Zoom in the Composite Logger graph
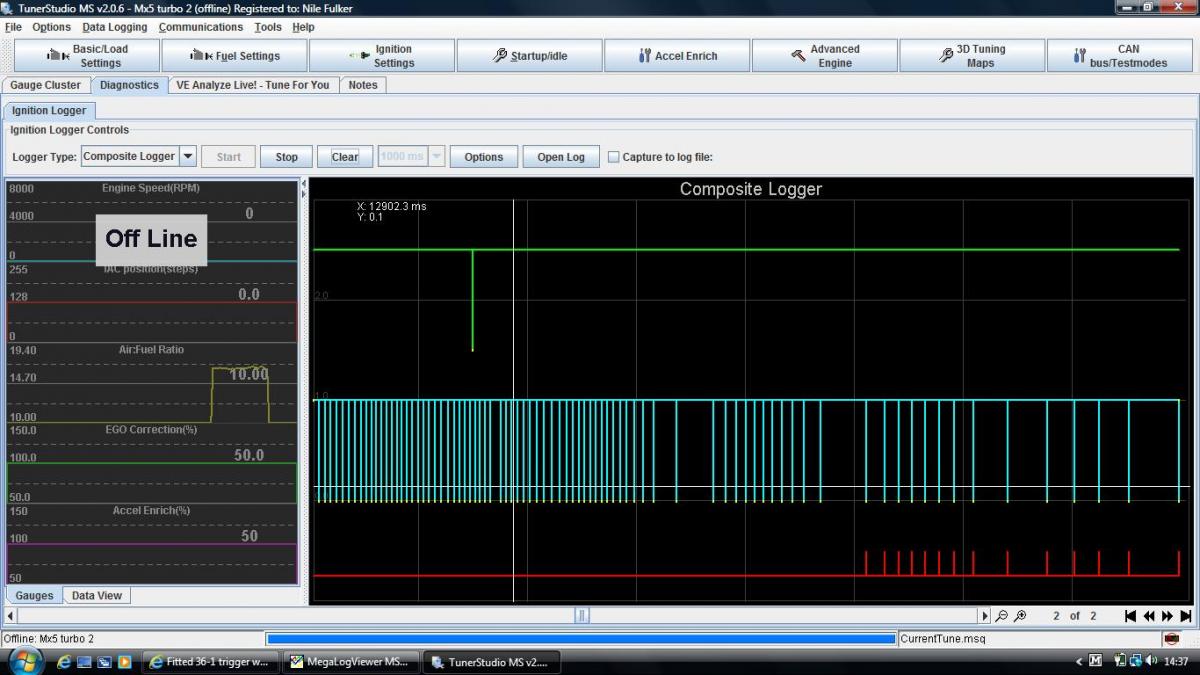The height and width of the screenshot is (675, 1200). (1019, 616)
